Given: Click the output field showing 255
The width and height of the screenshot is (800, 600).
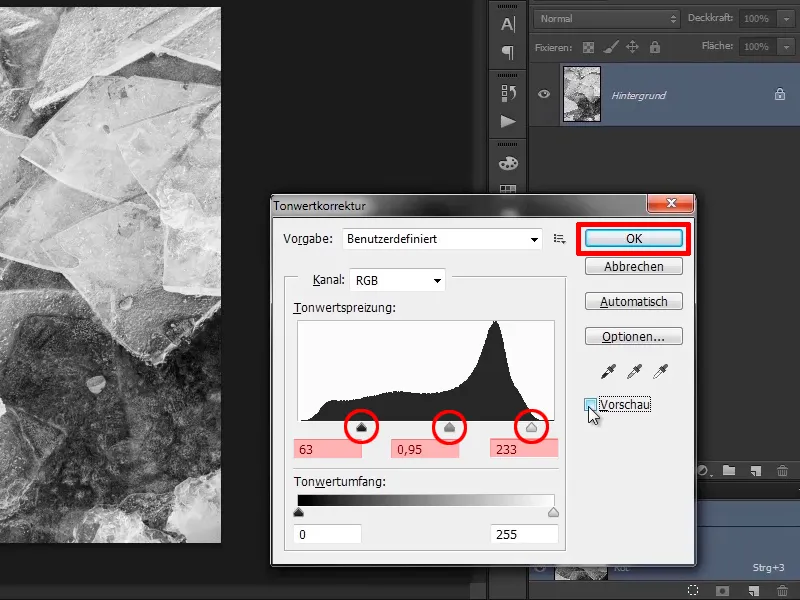Looking at the screenshot, I should pos(524,534).
